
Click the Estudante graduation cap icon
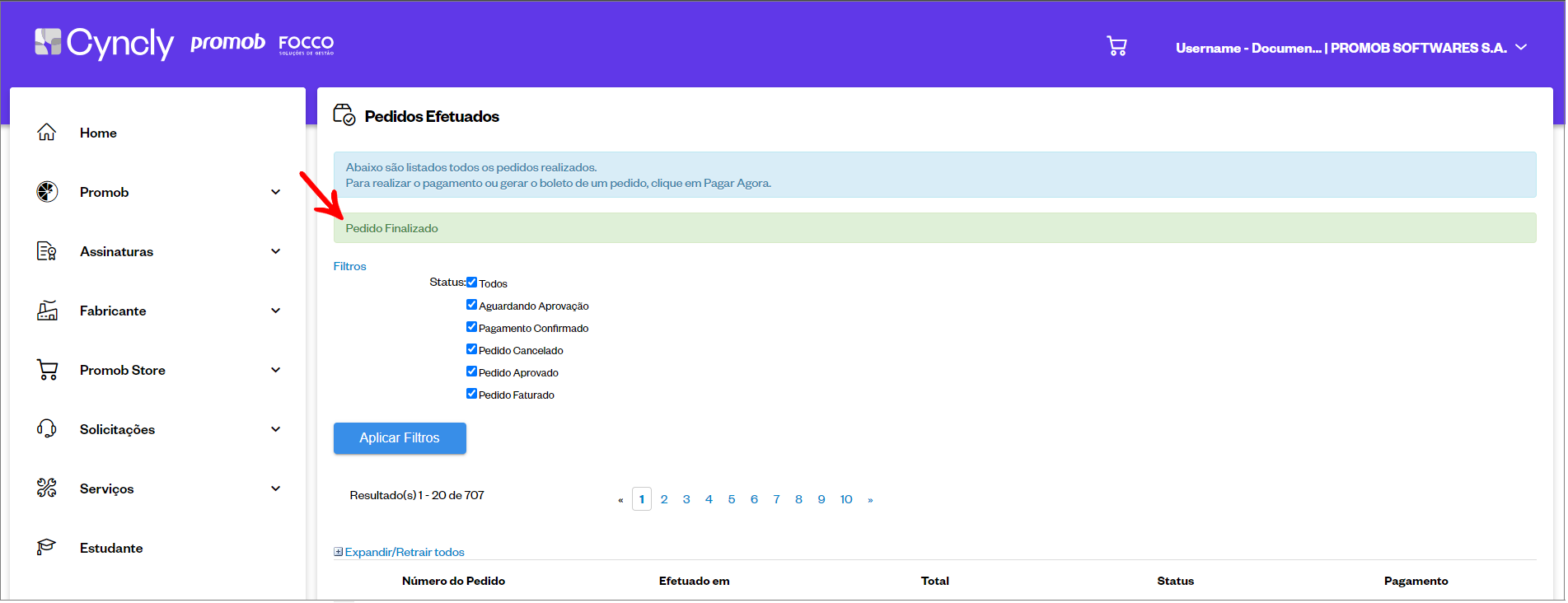click(47, 547)
